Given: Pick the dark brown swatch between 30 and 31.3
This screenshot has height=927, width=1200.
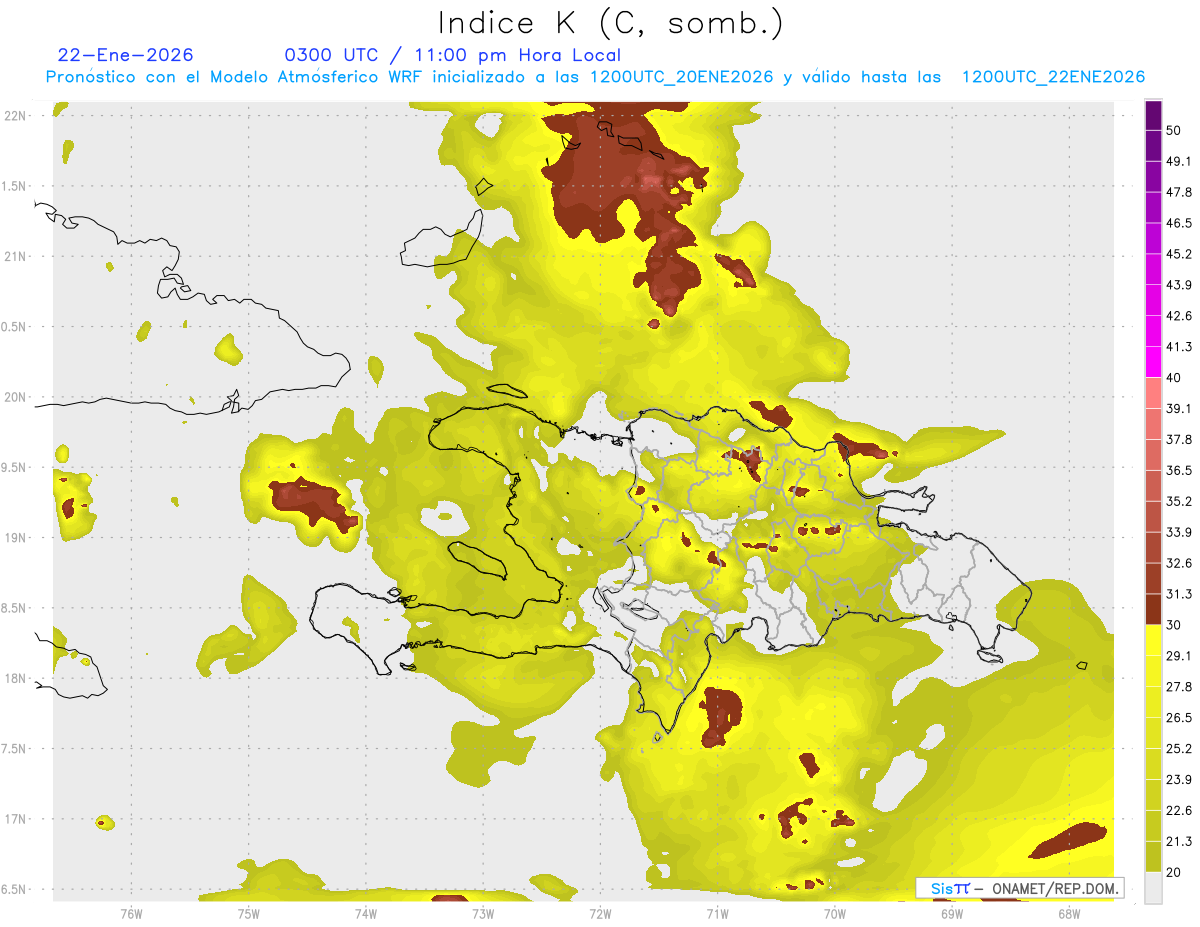Looking at the screenshot, I should [x=1153, y=610].
